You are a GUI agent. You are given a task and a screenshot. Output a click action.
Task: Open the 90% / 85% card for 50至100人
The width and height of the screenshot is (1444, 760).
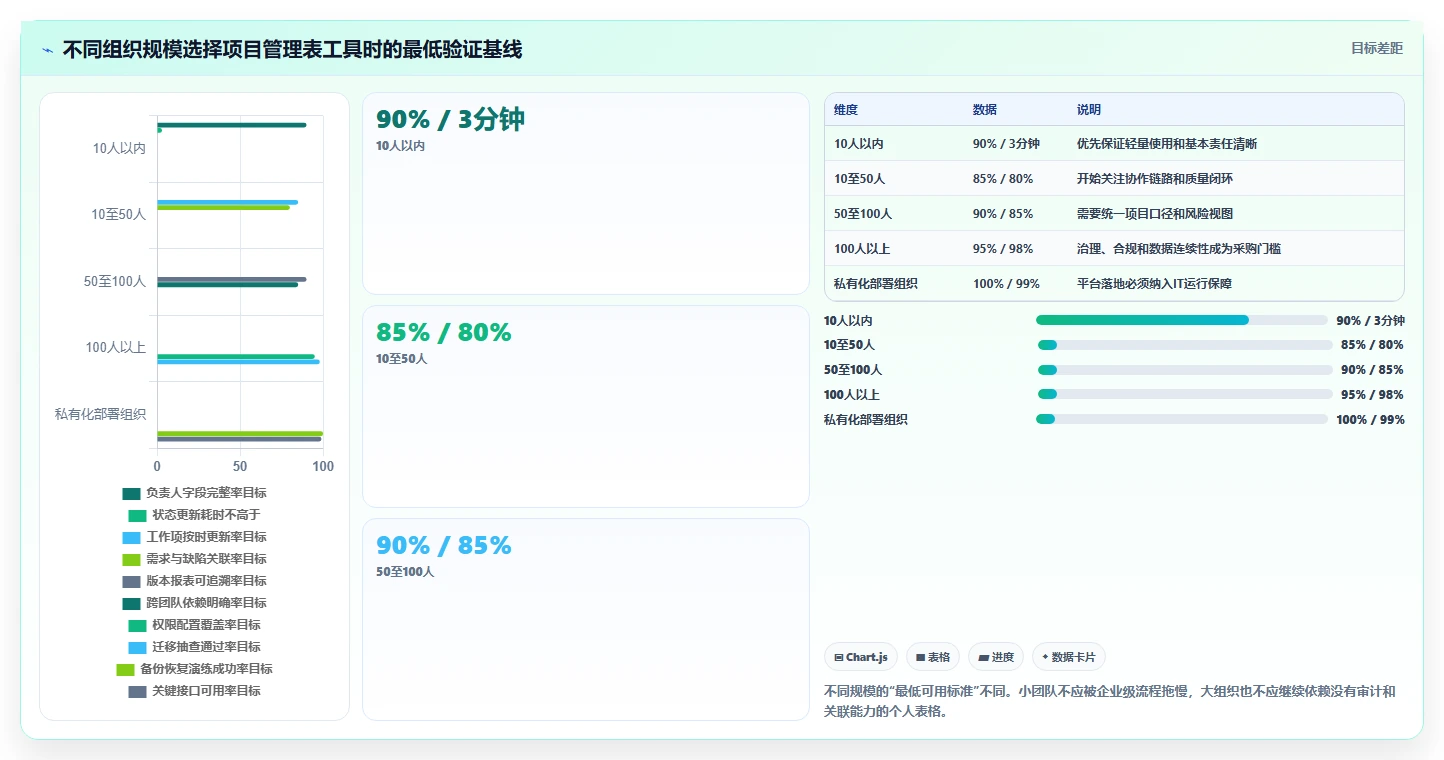click(586, 619)
